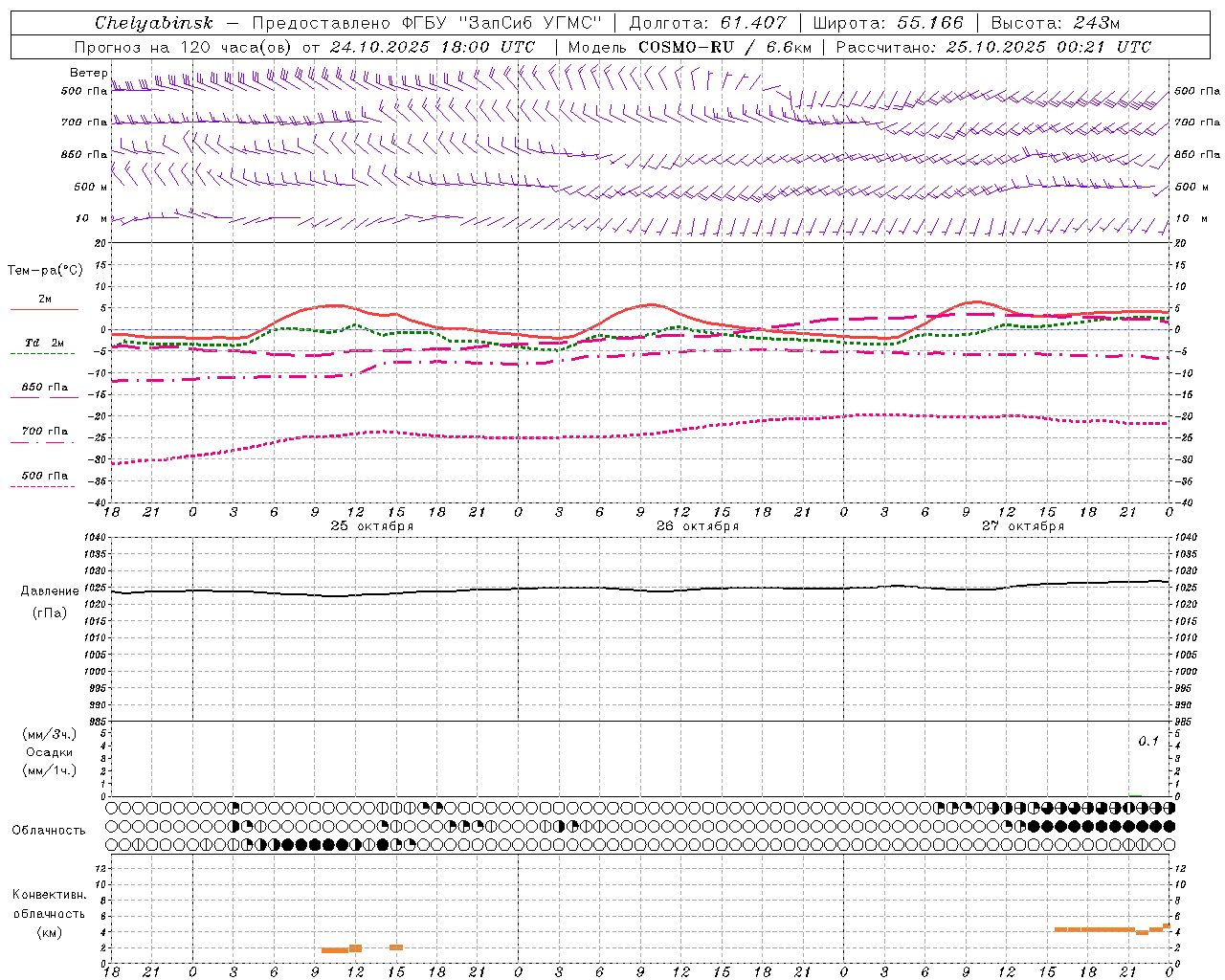Screen dimensions: 1225x980
Task: Click the temperature legend line under '850 гПа'
Action: tap(44, 397)
